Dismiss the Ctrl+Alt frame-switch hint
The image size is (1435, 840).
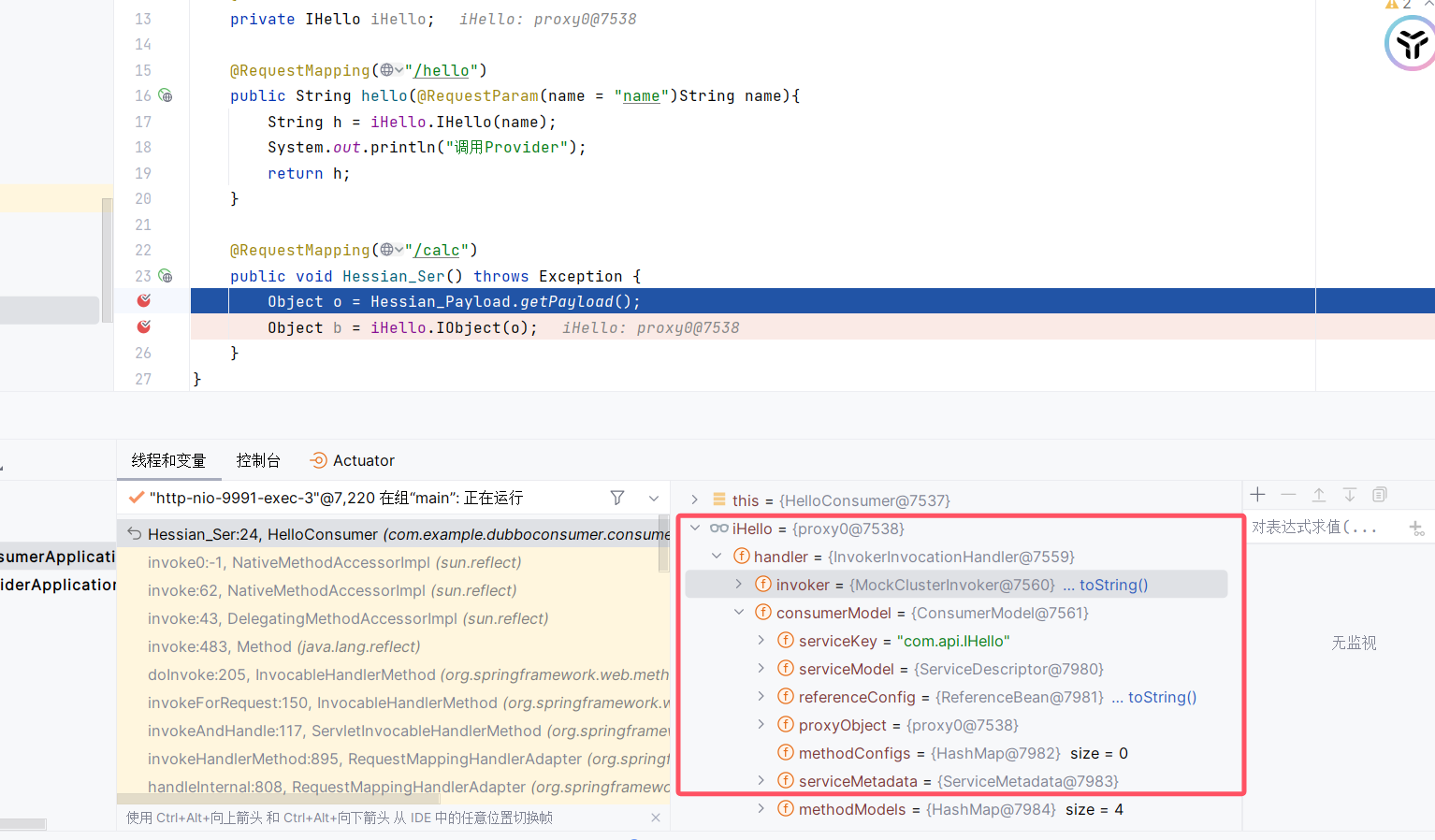click(x=656, y=818)
